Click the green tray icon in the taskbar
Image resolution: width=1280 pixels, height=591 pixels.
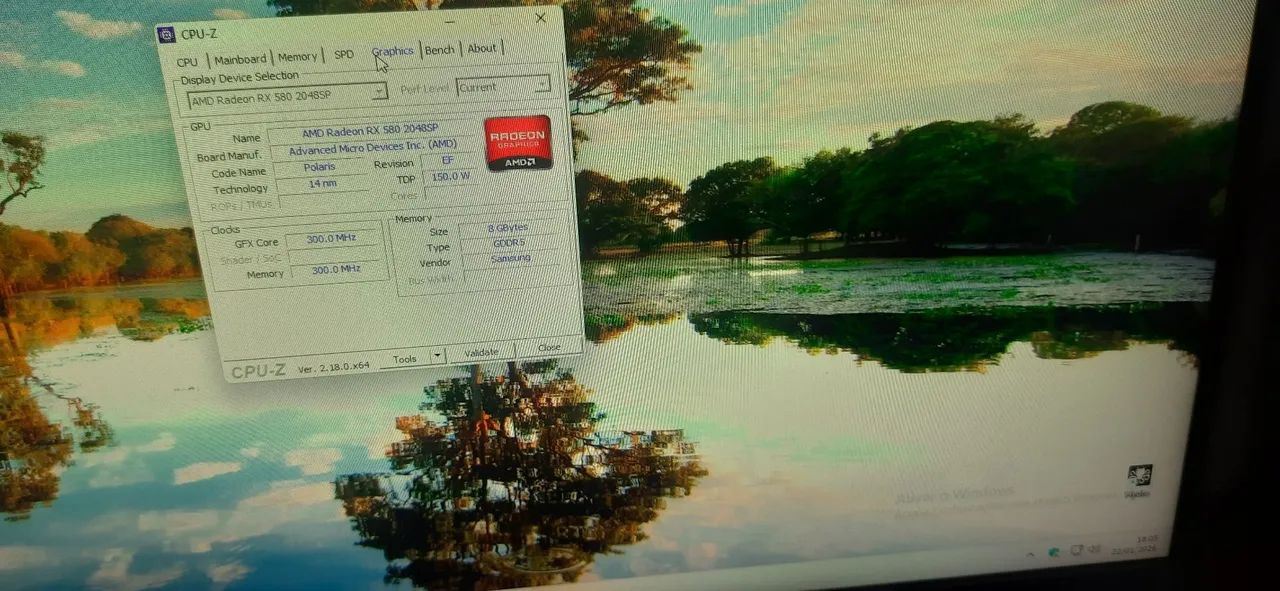tap(1054, 552)
